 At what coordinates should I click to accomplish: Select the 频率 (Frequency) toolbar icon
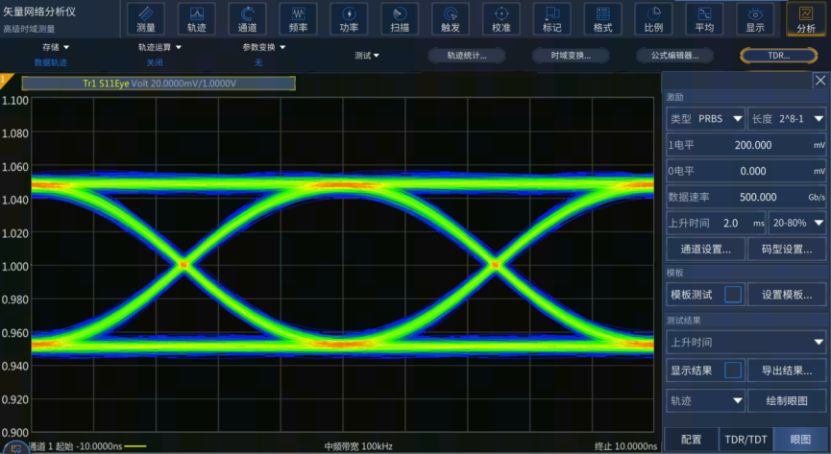[x=298, y=17]
